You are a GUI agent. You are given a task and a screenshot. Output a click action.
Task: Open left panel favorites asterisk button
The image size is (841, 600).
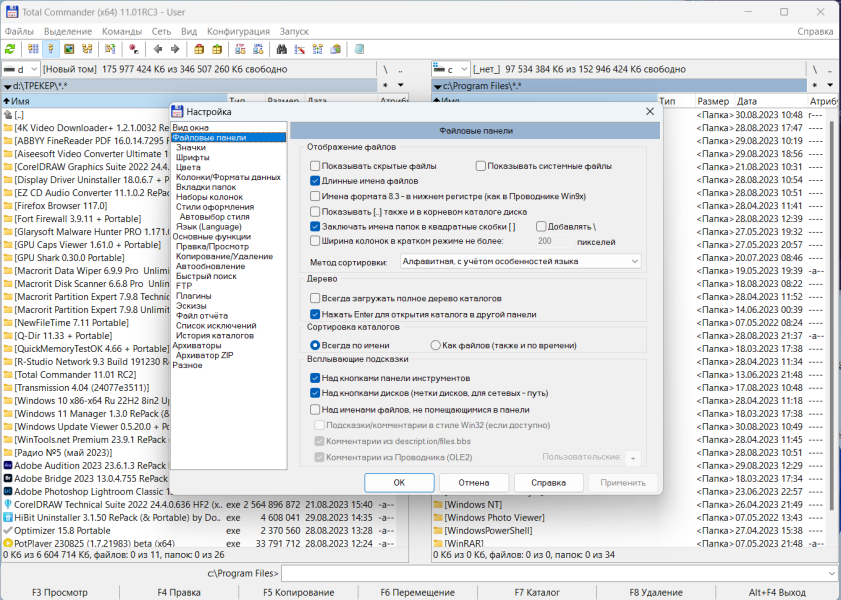pyautogui.click(x=386, y=85)
